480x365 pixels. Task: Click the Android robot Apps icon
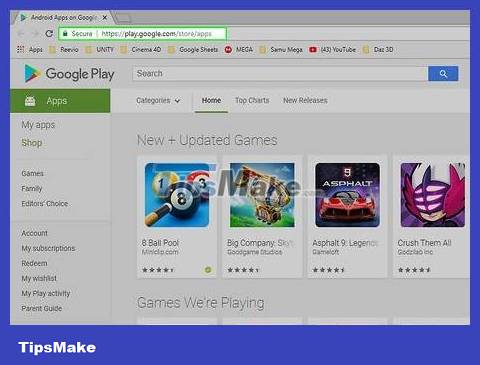(x=30, y=101)
